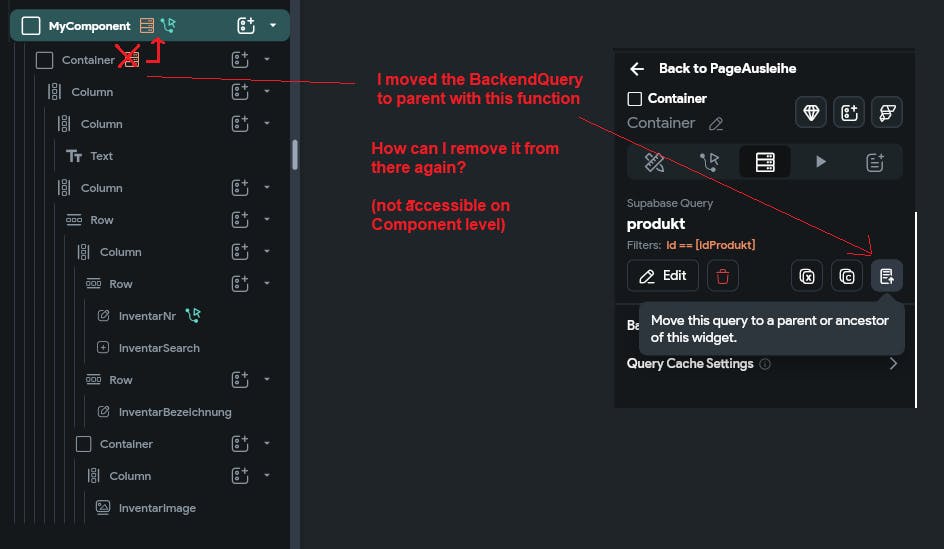The width and height of the screenshot is (944, 549).
Task: Click the Edit query button
Action: click(x=662, y=276)
